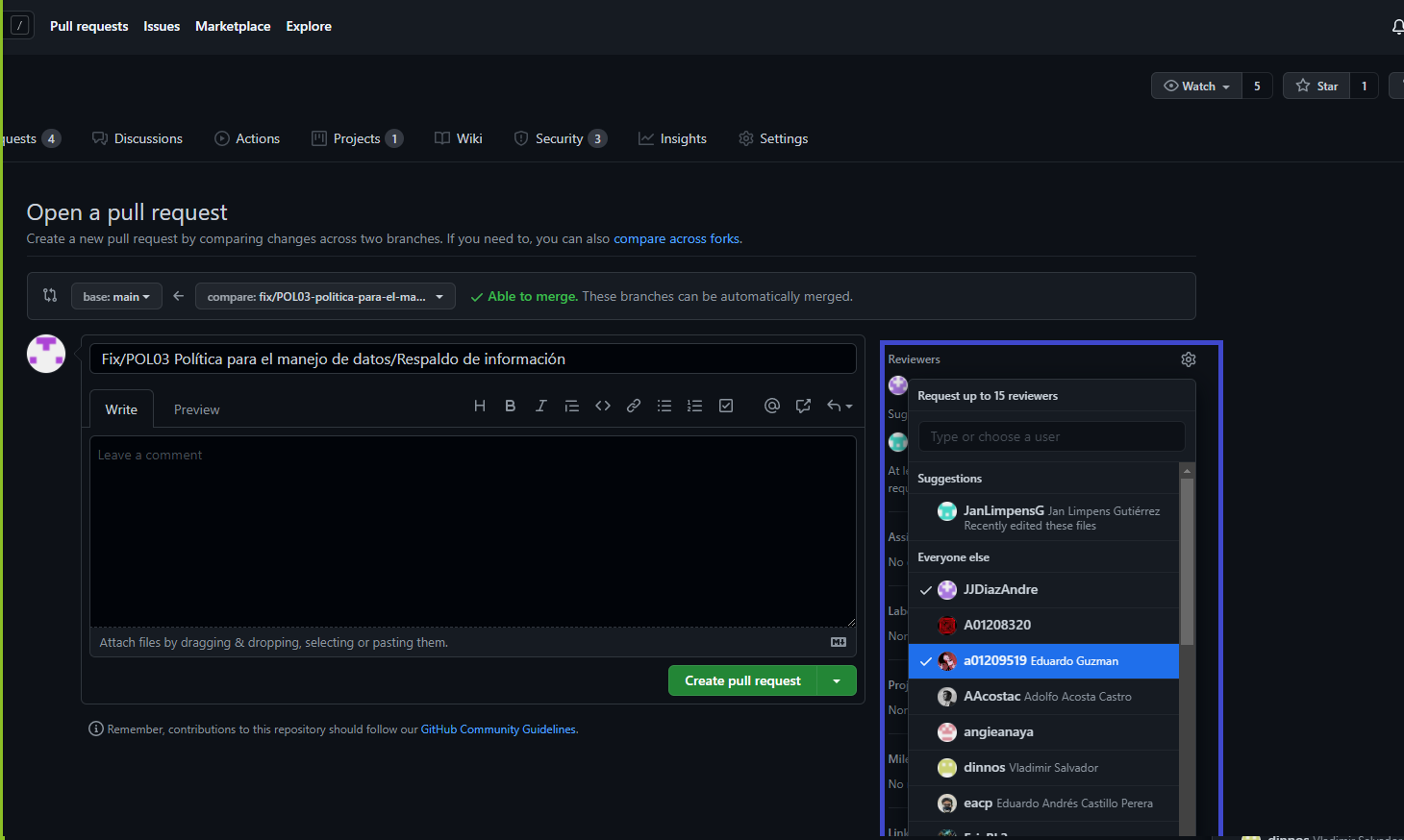The image size is (1404, 840).
Task: Click the pull request title field
Action: (x=473, y=358)
